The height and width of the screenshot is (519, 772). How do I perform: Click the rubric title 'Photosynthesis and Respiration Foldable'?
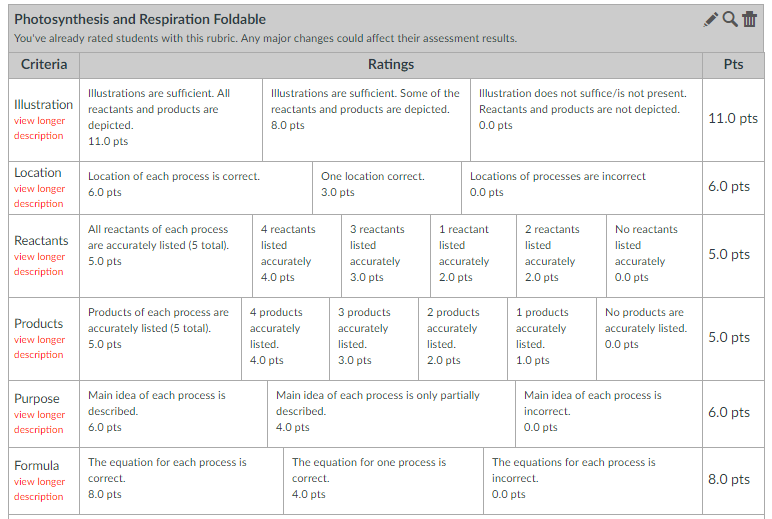coord(140,19)
